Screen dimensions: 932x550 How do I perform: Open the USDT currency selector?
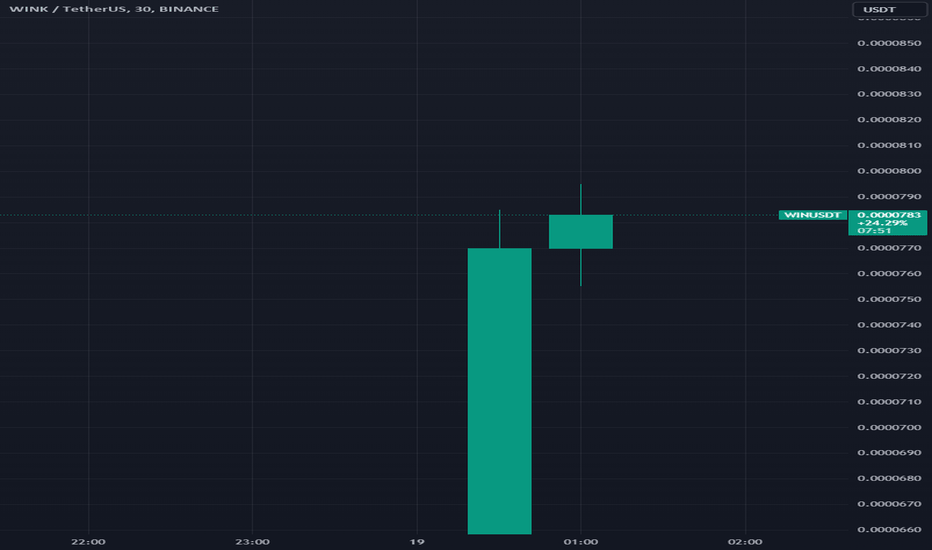(x=889, y=10)
